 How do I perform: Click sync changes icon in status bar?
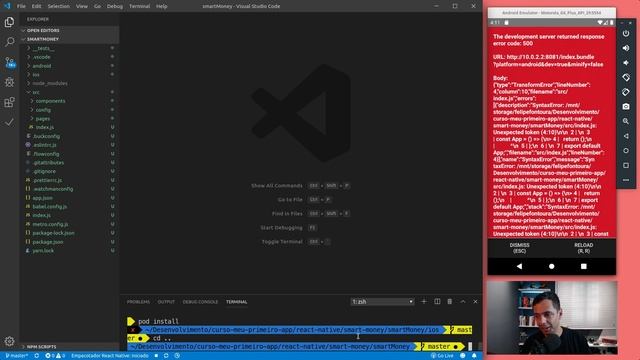36,356
